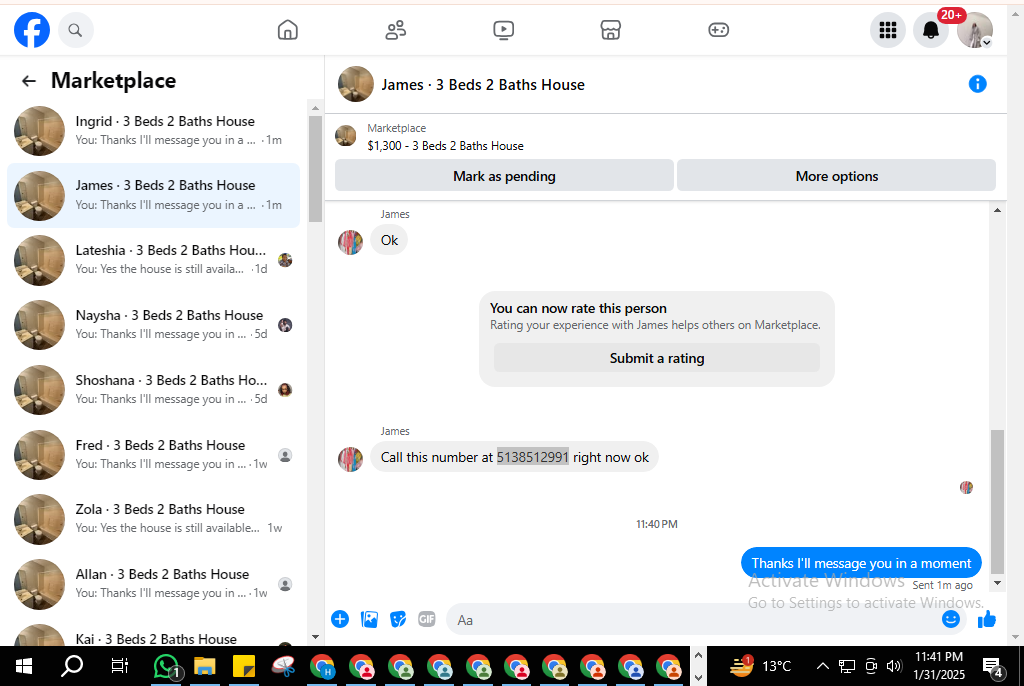Click chat messages scrollbar down arrow

click(997, 583)
